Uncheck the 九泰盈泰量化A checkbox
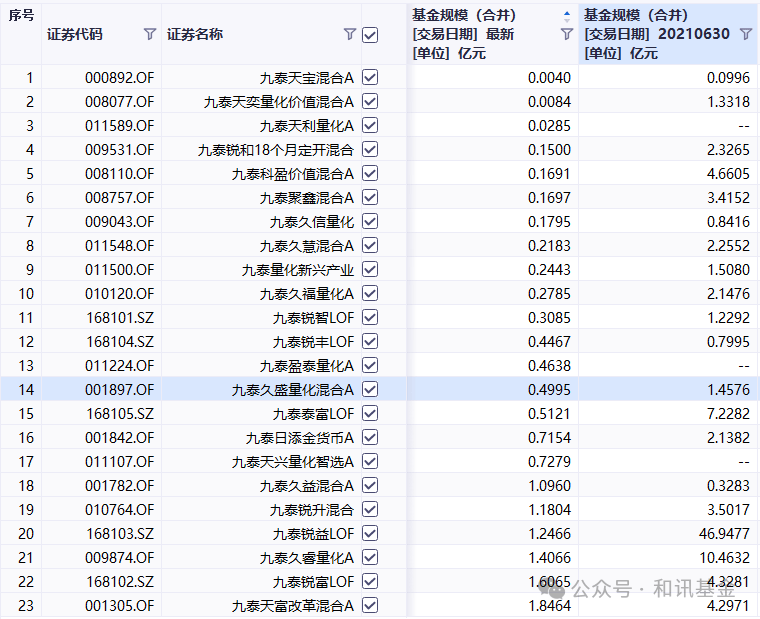 pos(370,365)
